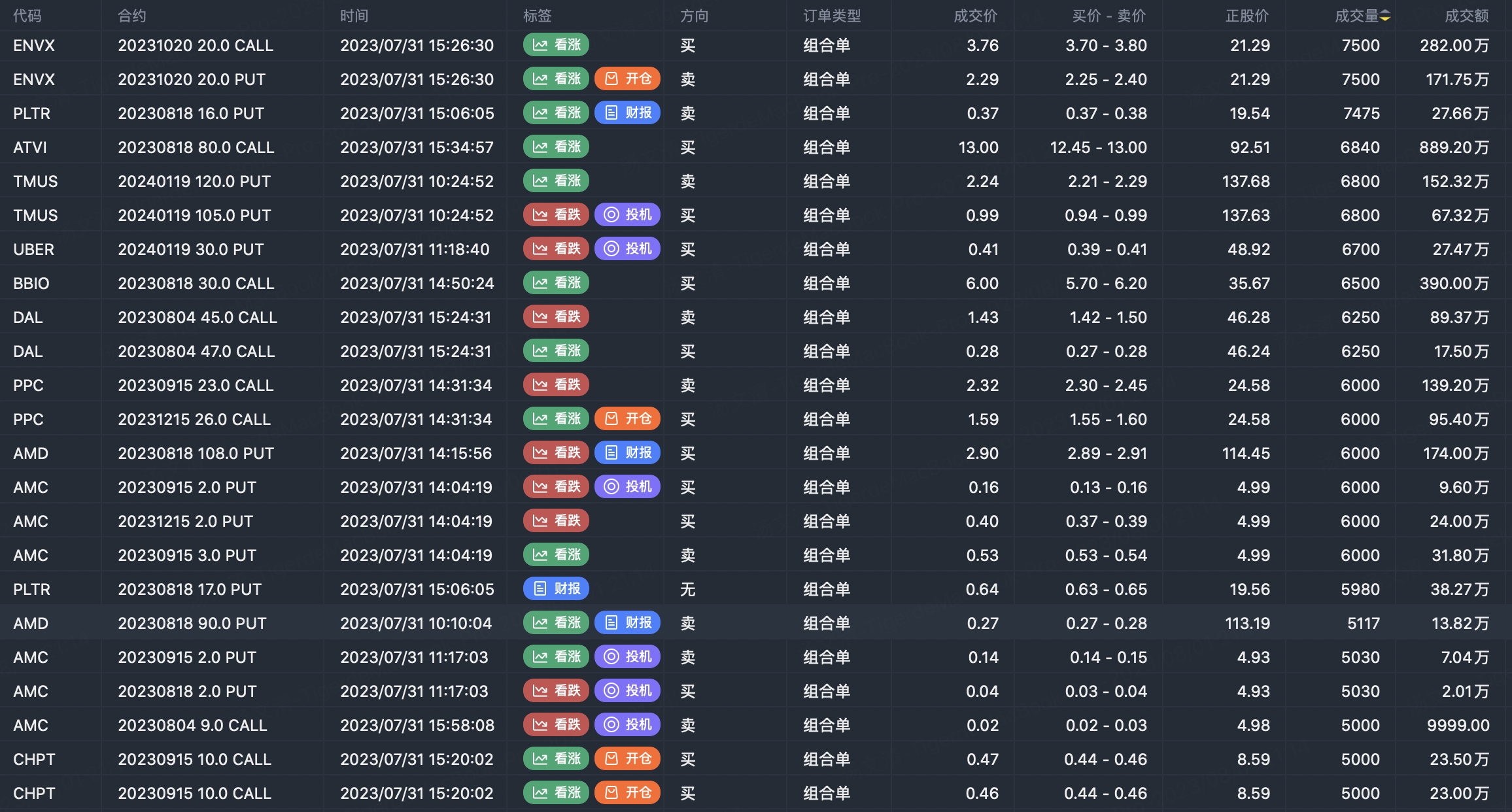Open the BBIO ticker link

pos(31,283)
